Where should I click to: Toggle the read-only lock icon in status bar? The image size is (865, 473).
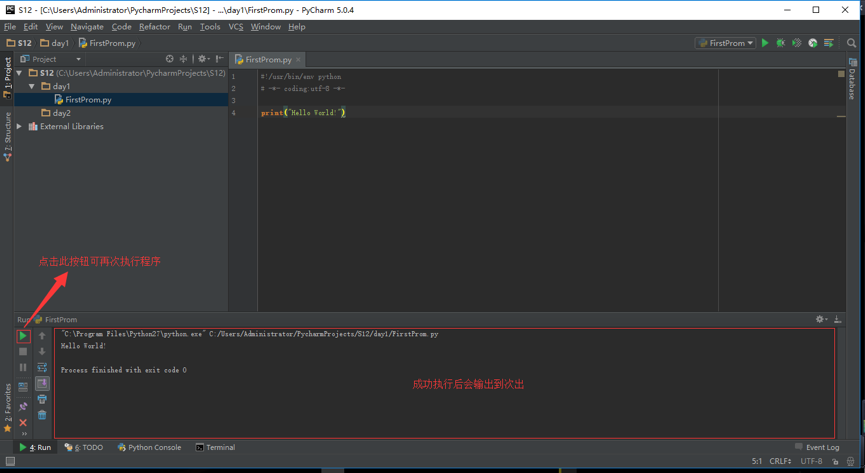point(835,461)
